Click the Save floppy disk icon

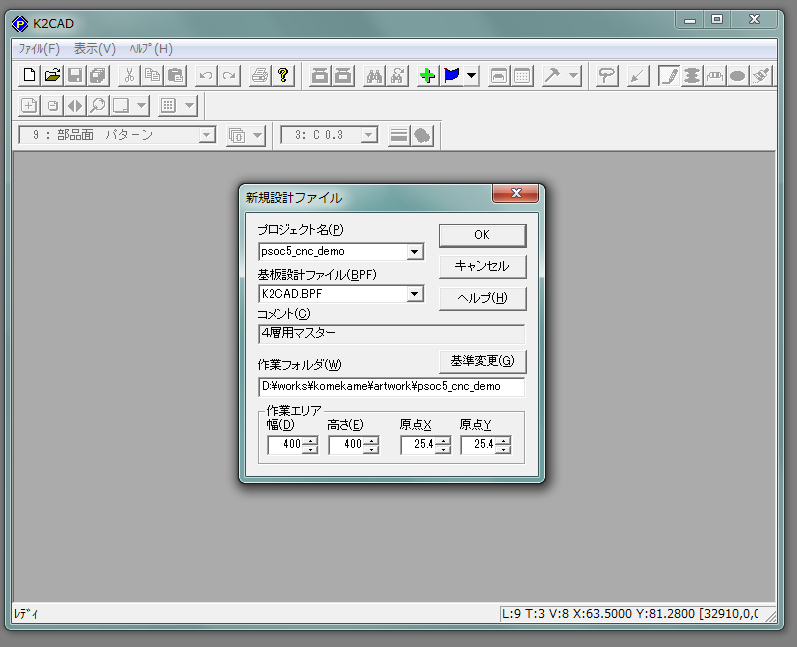[75, 76]
